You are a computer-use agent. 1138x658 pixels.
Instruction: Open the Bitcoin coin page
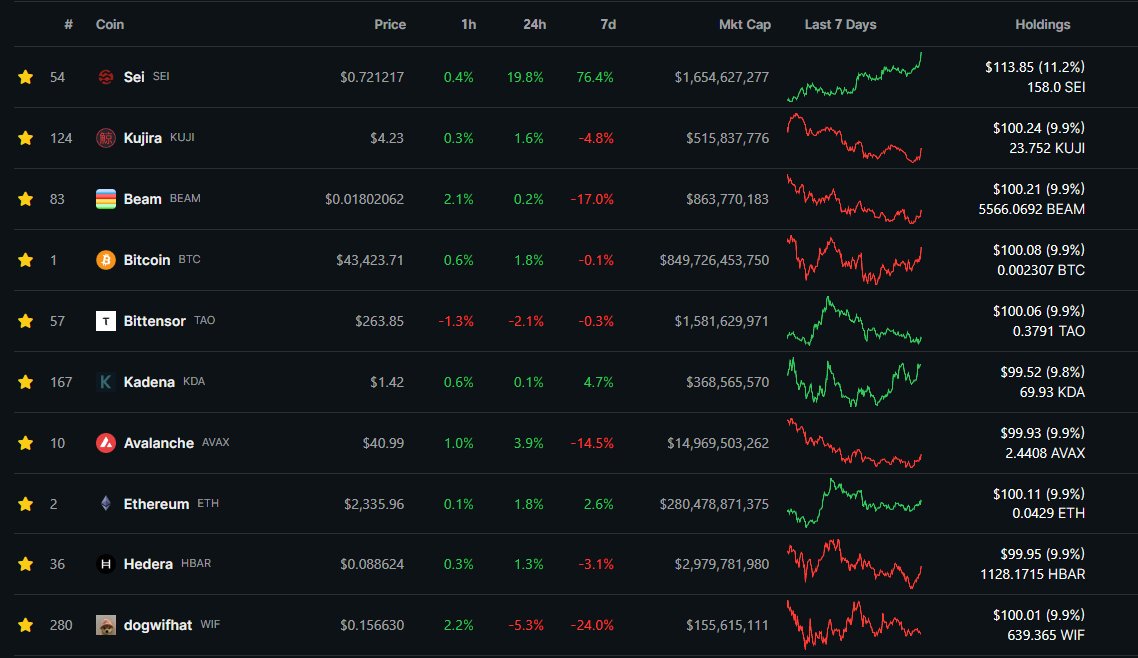point(147,260)
